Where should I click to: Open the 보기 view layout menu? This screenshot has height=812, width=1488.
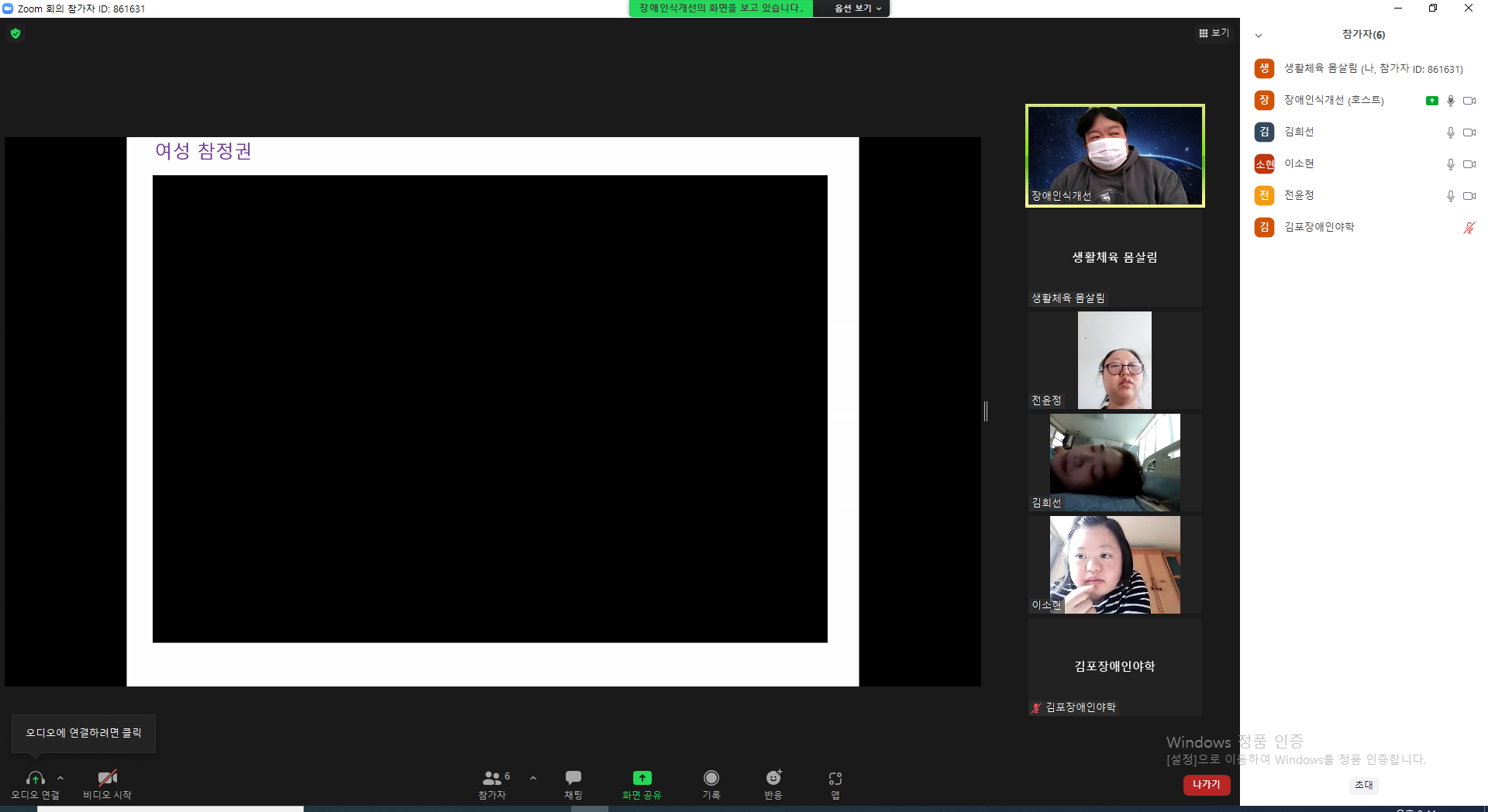coord(1214,33)
